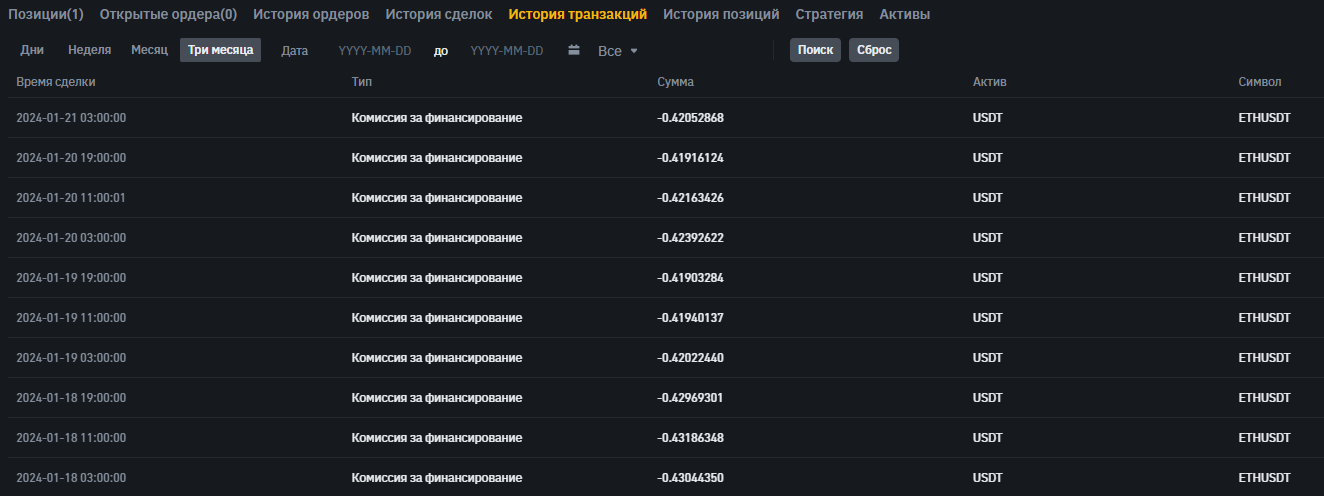Select timestamp 2024-01-20 03:00:00
This screenshot has width=1324, height=496.
71,238
